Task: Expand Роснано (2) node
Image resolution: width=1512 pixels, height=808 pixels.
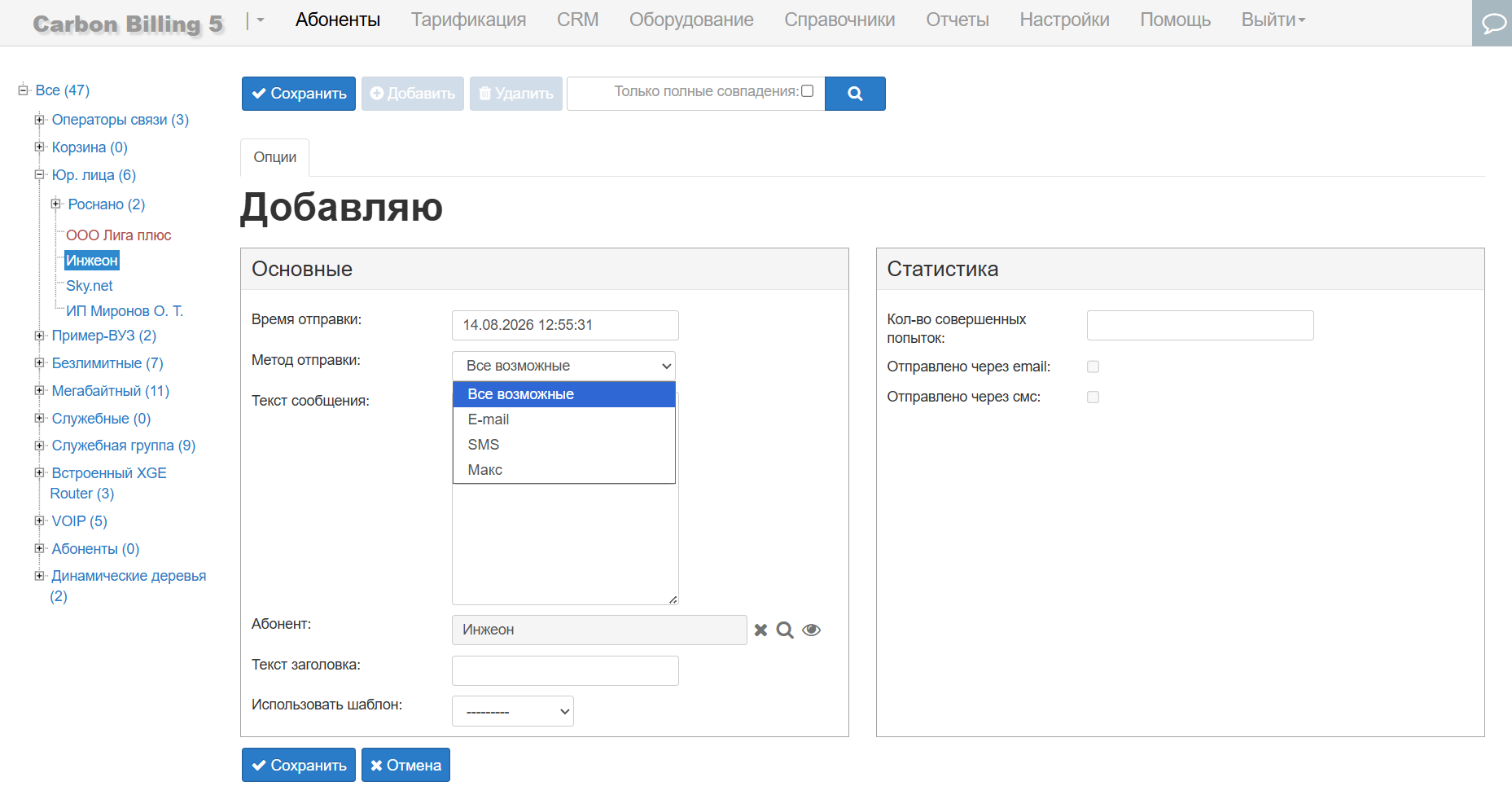Action: (x=55, y=204)
